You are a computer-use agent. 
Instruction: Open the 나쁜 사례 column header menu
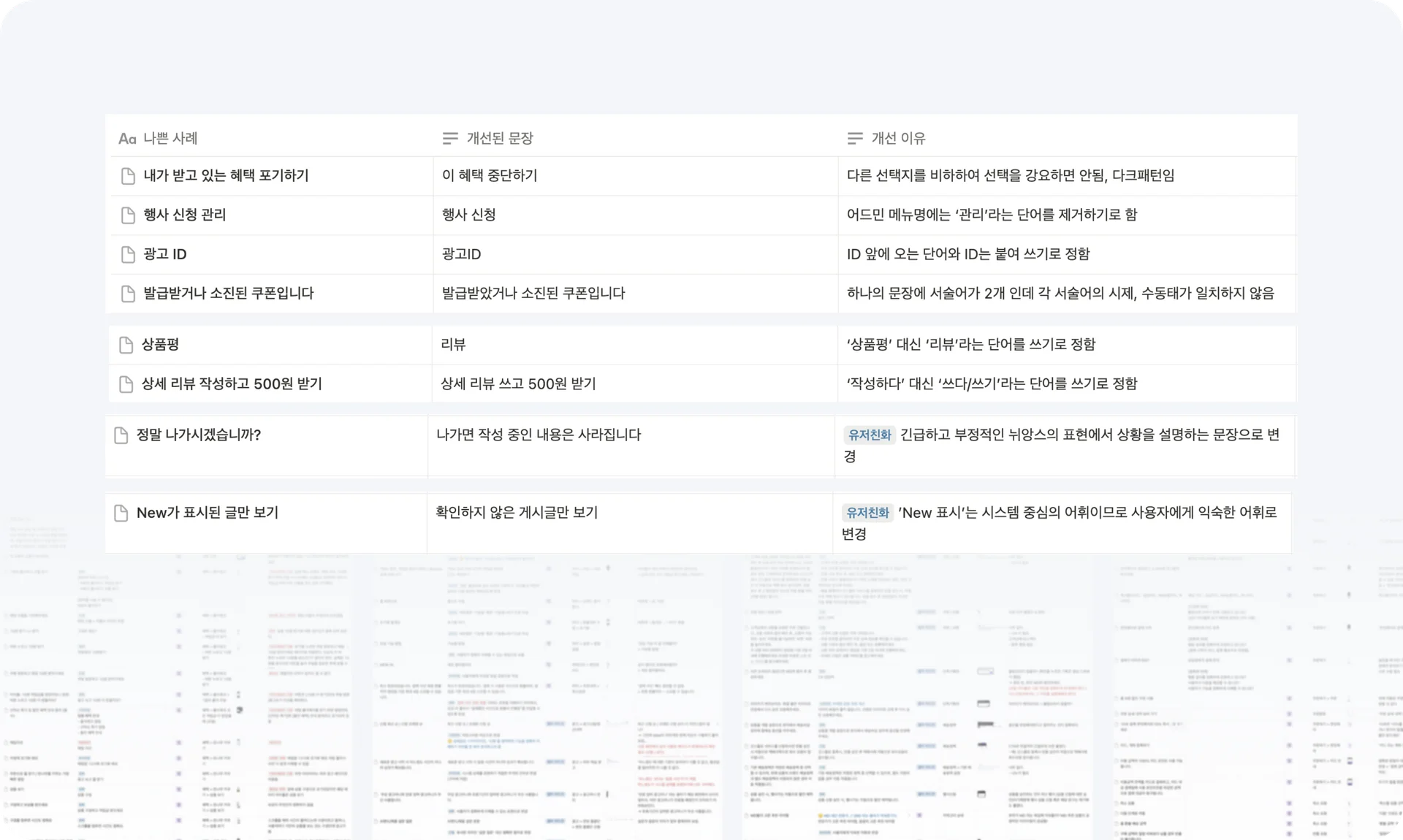(x=170, y=139)
